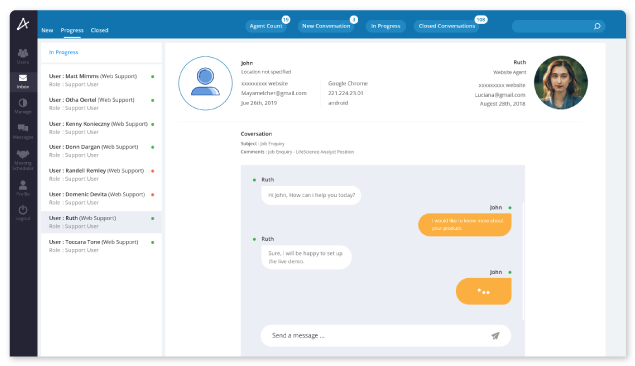The image size is (635, 366).
Task: Select user Matt Mimms conversation
Action: 101,80
